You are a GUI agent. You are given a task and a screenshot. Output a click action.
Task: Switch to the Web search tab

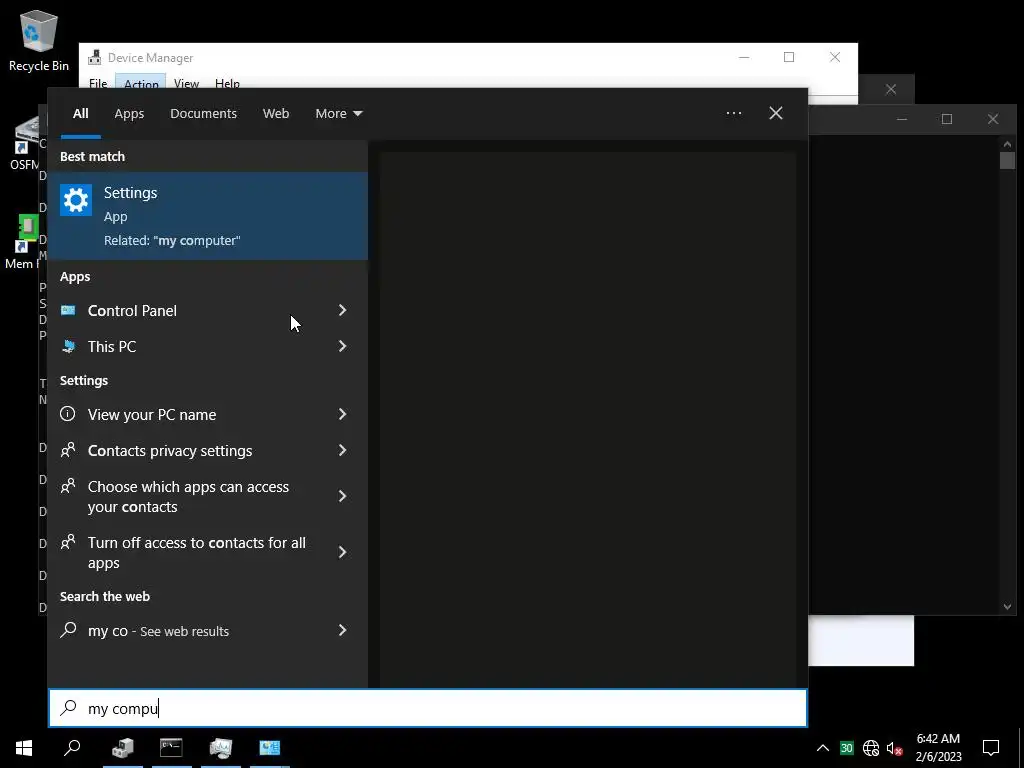[x=276, y=114]
